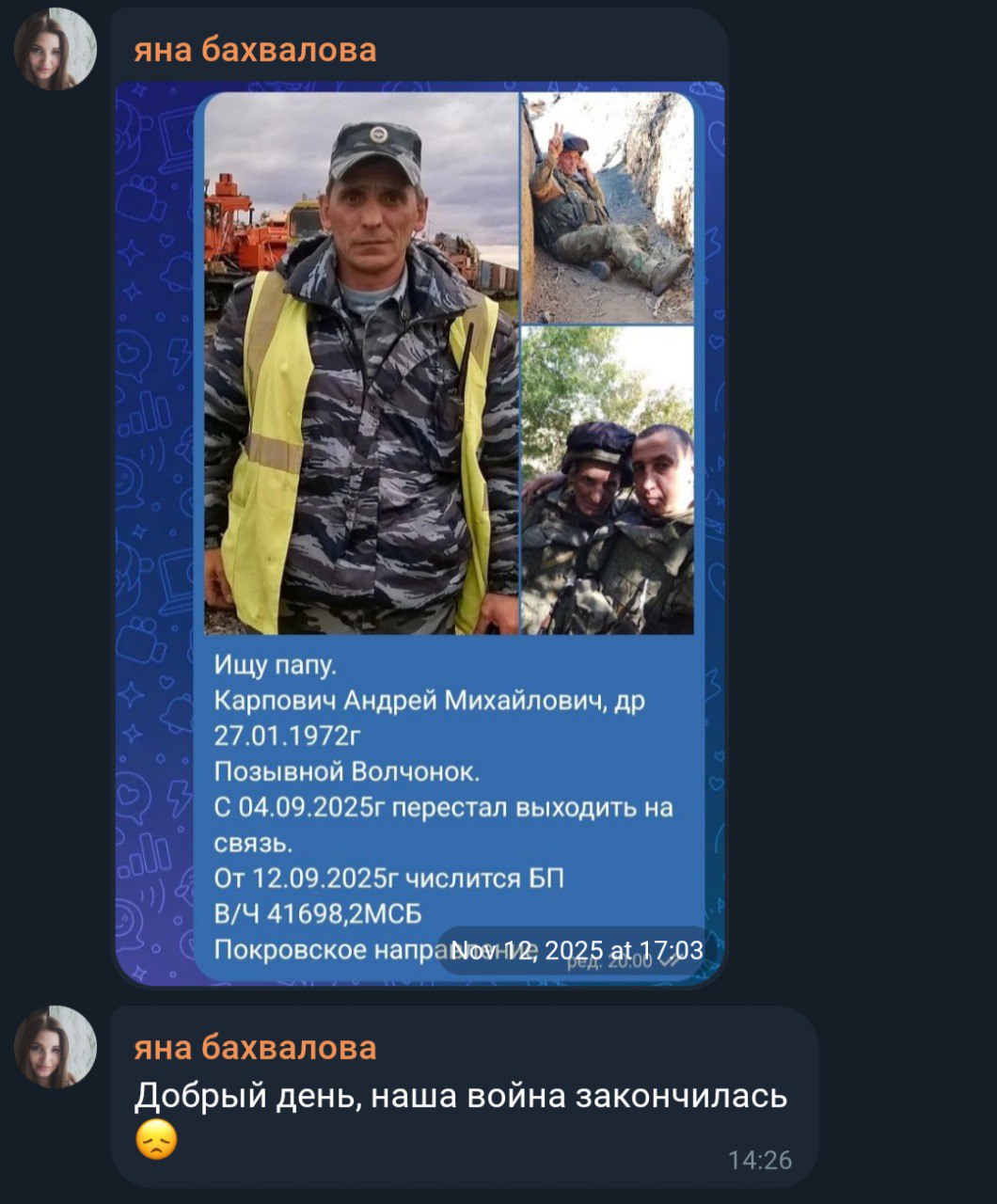Viewport: 997px width, 1204px height.
Task: Open selfie photo of two soldiers
Action: pos(609,481)
